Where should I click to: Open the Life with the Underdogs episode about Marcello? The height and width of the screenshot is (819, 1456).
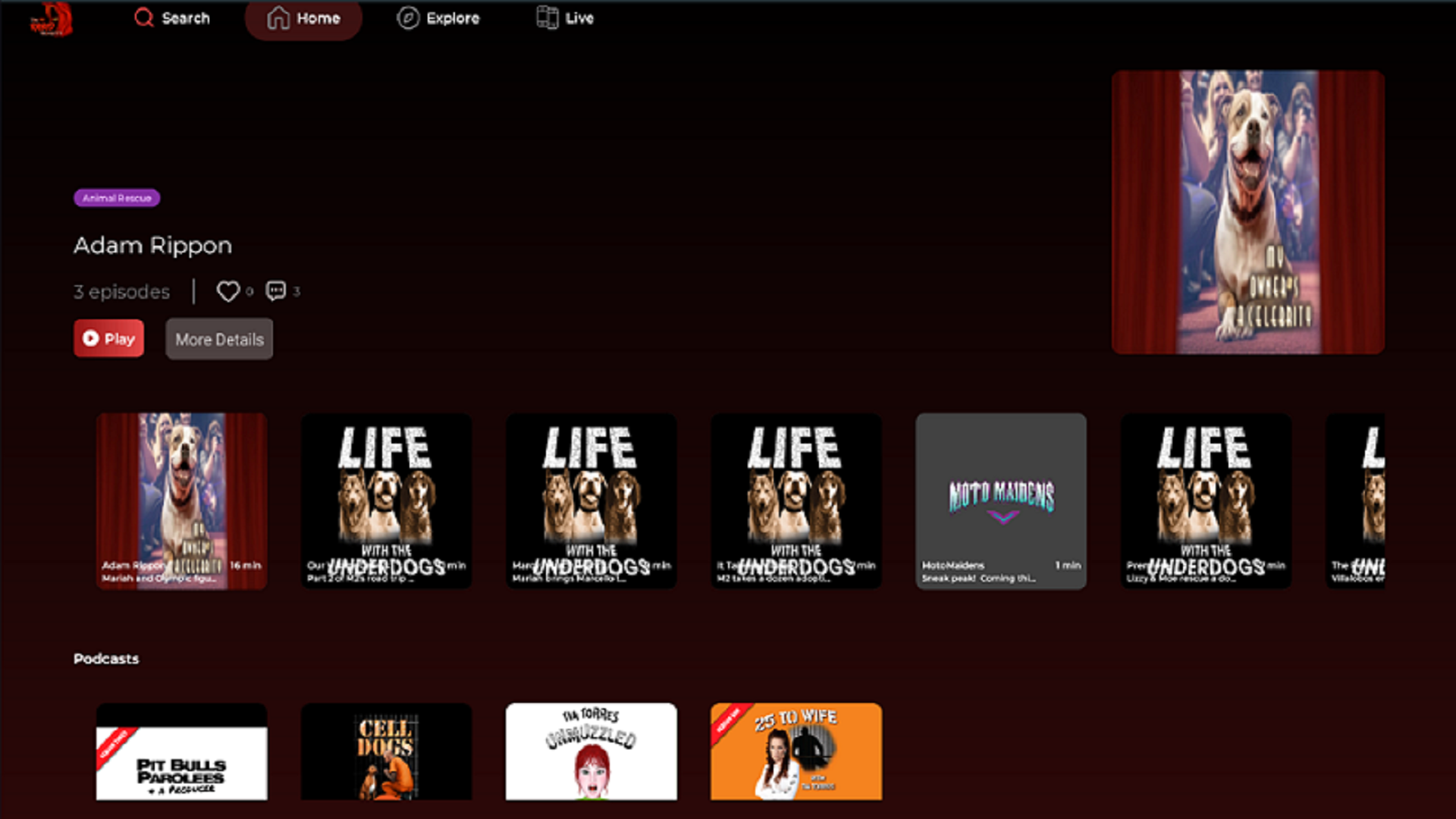coord(591,500)
